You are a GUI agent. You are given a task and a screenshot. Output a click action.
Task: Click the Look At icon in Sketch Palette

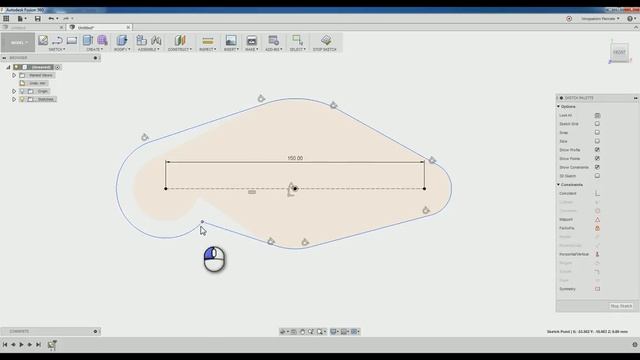click(x=597, y=116)
